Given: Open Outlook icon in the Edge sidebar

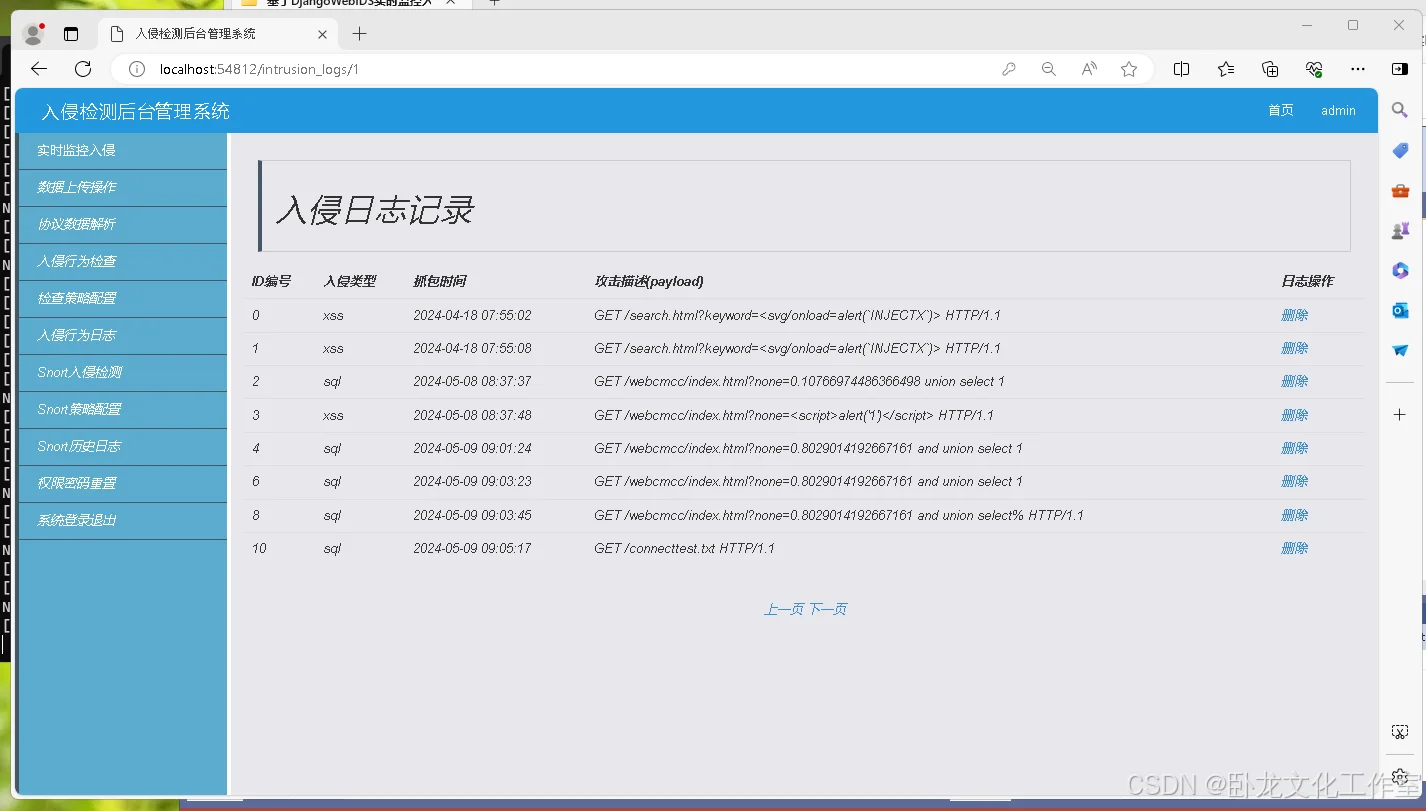Looking at the screenshot, I should pos(1399,310).
